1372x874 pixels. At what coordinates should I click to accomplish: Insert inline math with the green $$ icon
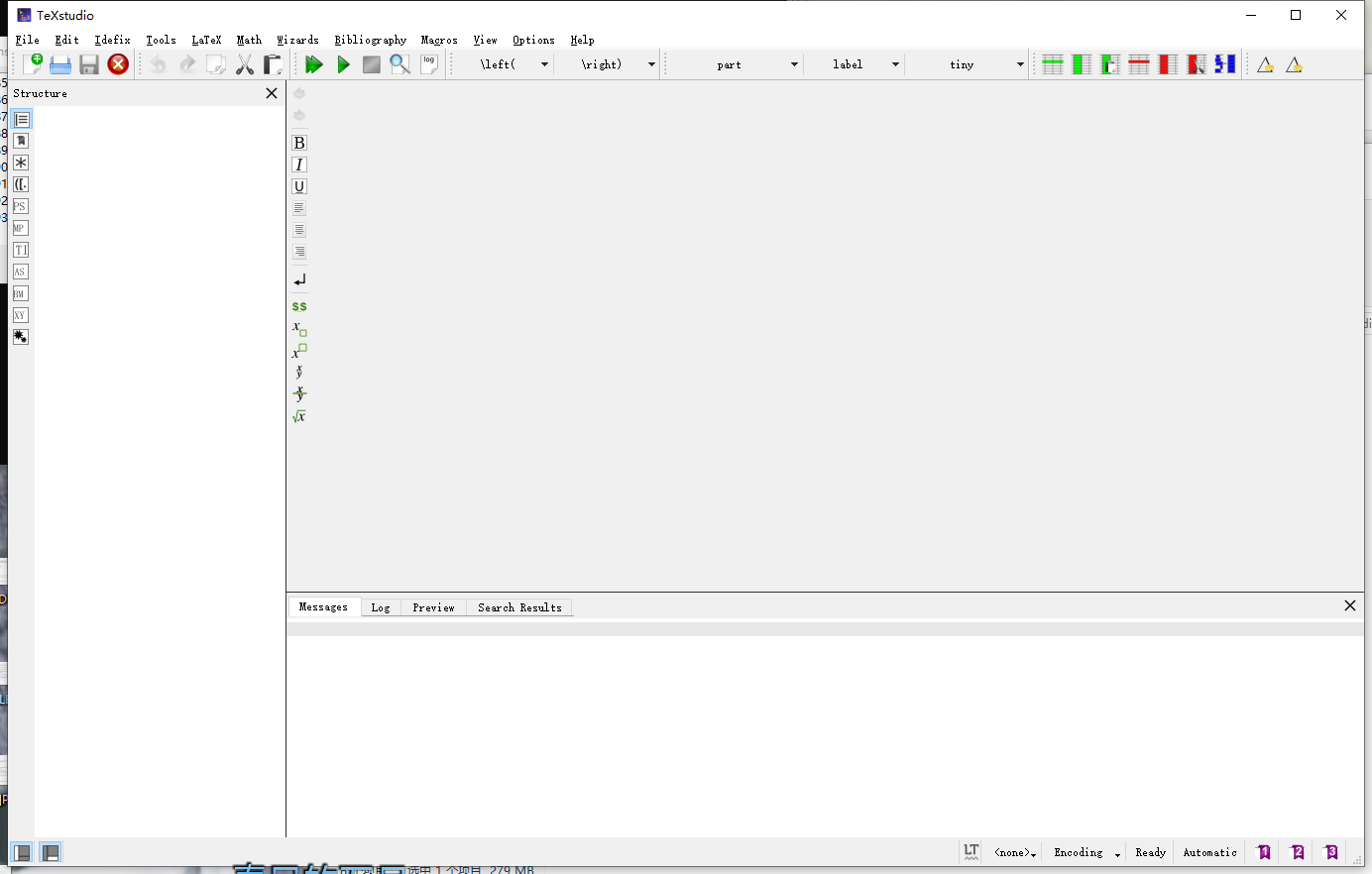[299, 306]
